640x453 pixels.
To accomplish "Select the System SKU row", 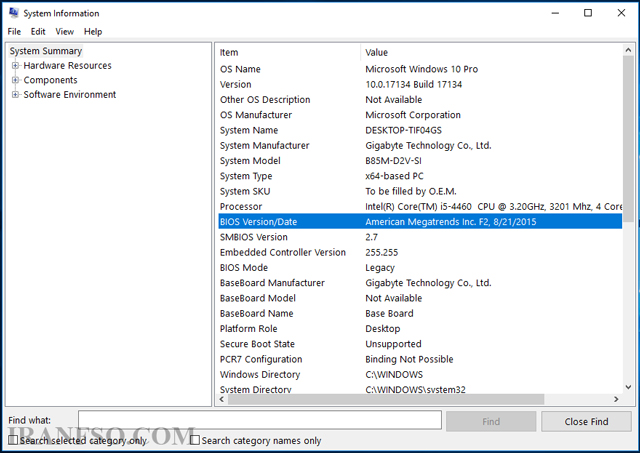I will click(x=420, y=191).
